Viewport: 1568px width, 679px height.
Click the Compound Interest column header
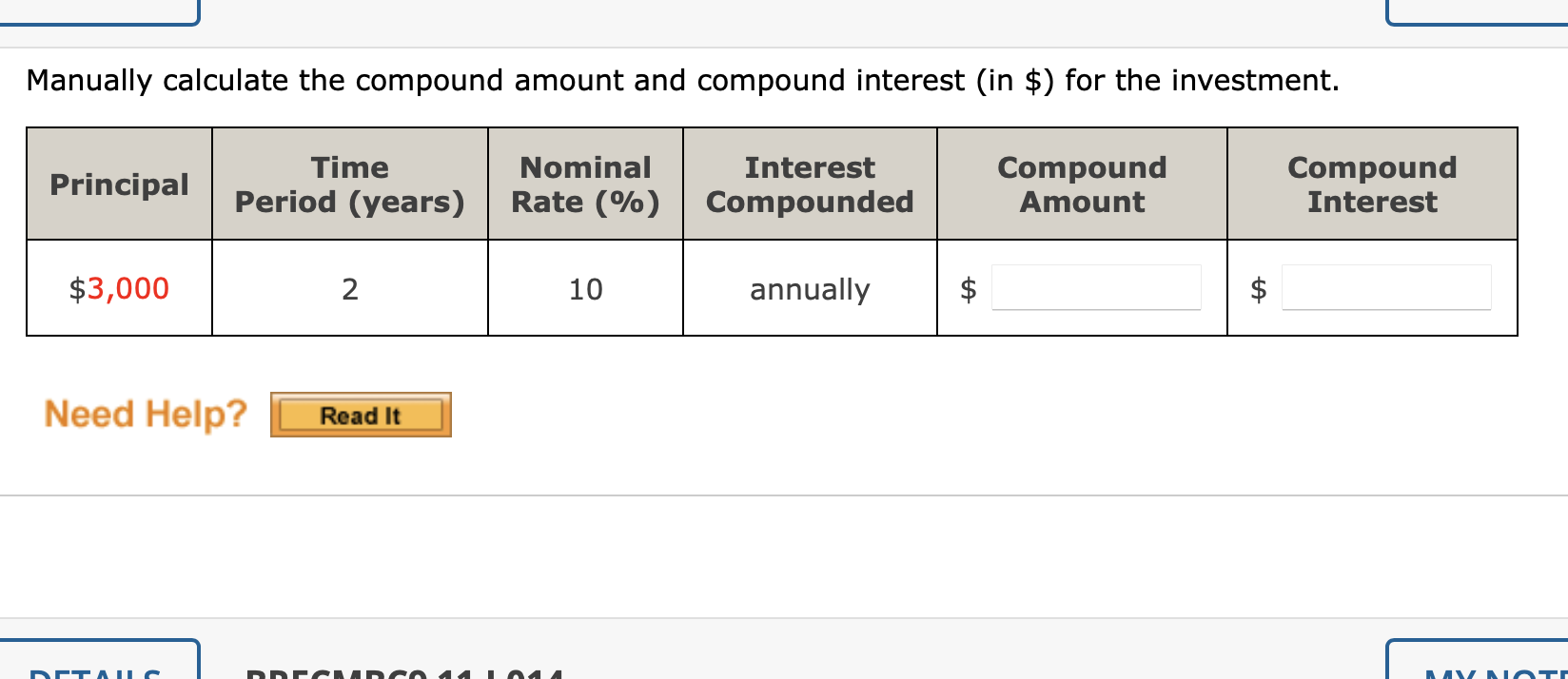[1372, 184]
